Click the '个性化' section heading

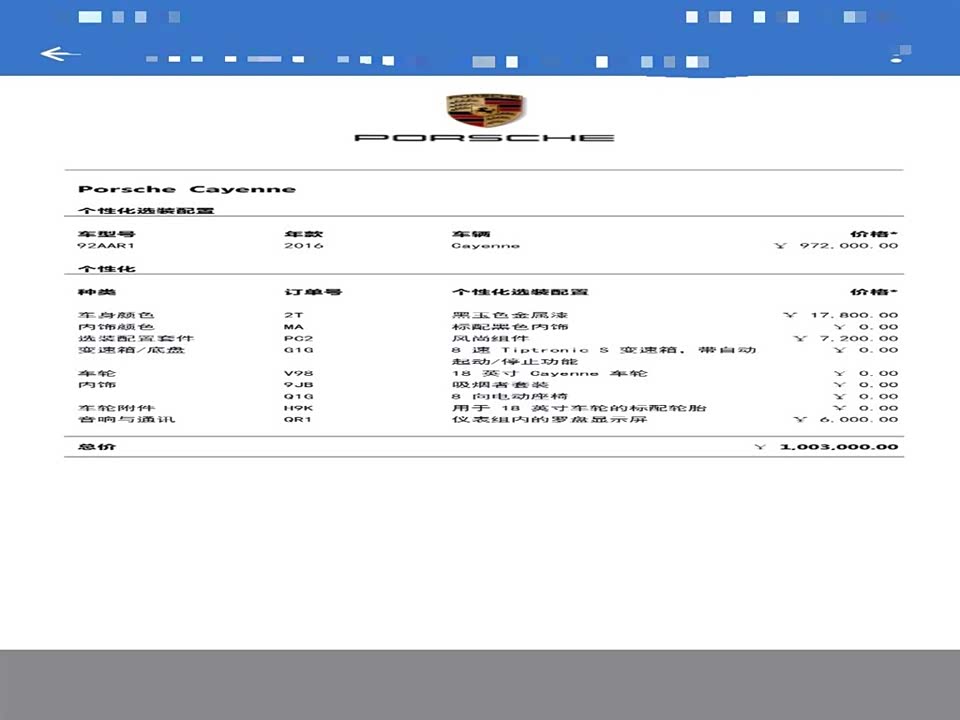pos(107,268)
